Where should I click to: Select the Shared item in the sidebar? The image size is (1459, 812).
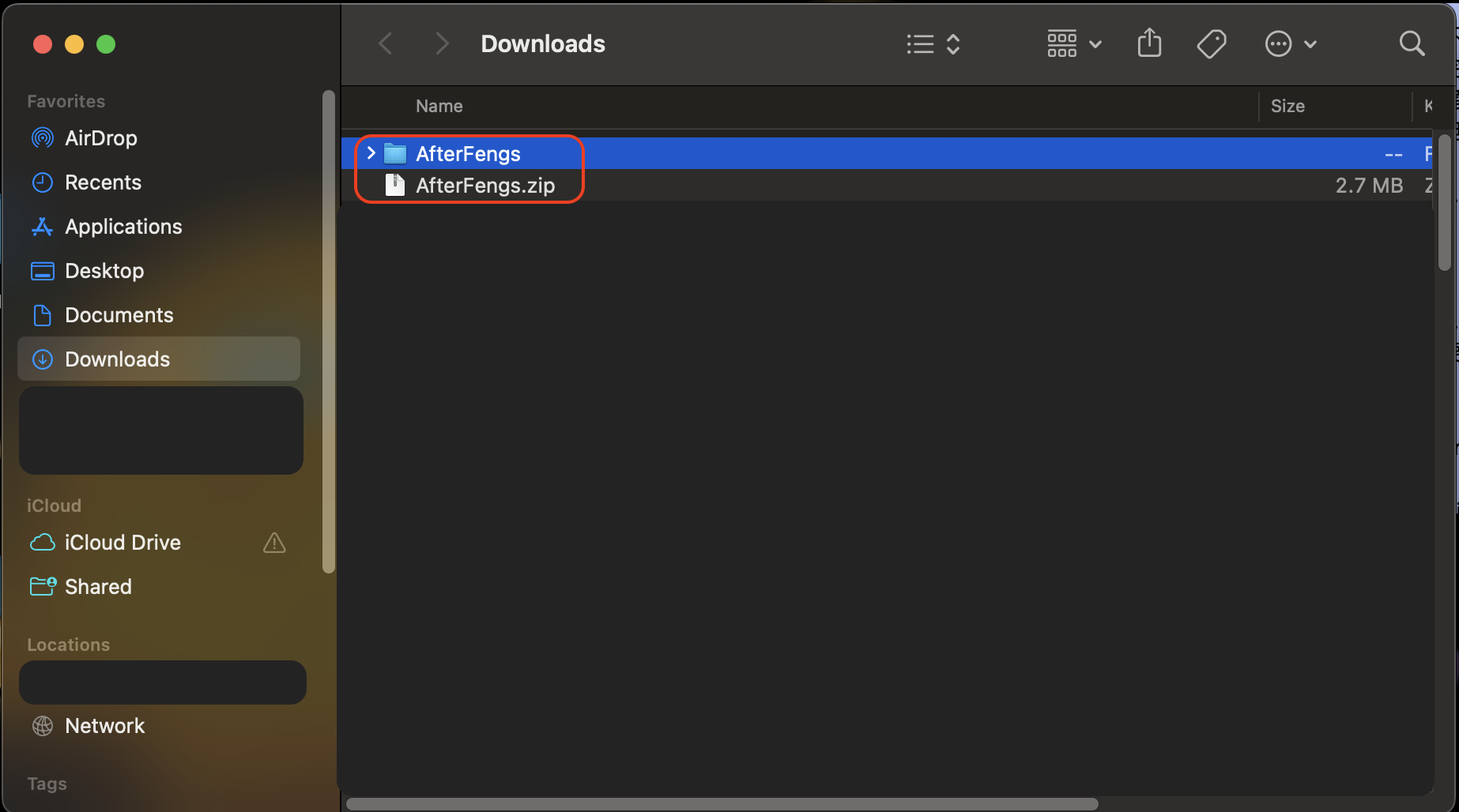(98, 587)
